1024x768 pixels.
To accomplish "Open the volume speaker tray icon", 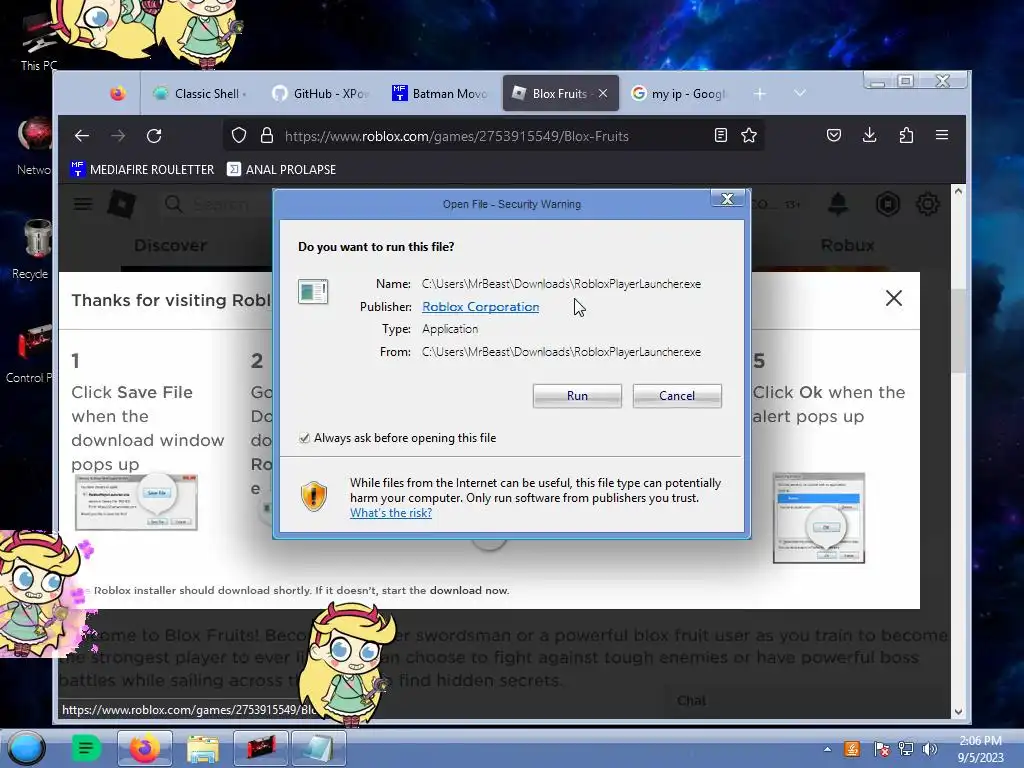I will (x=929, y=749).
